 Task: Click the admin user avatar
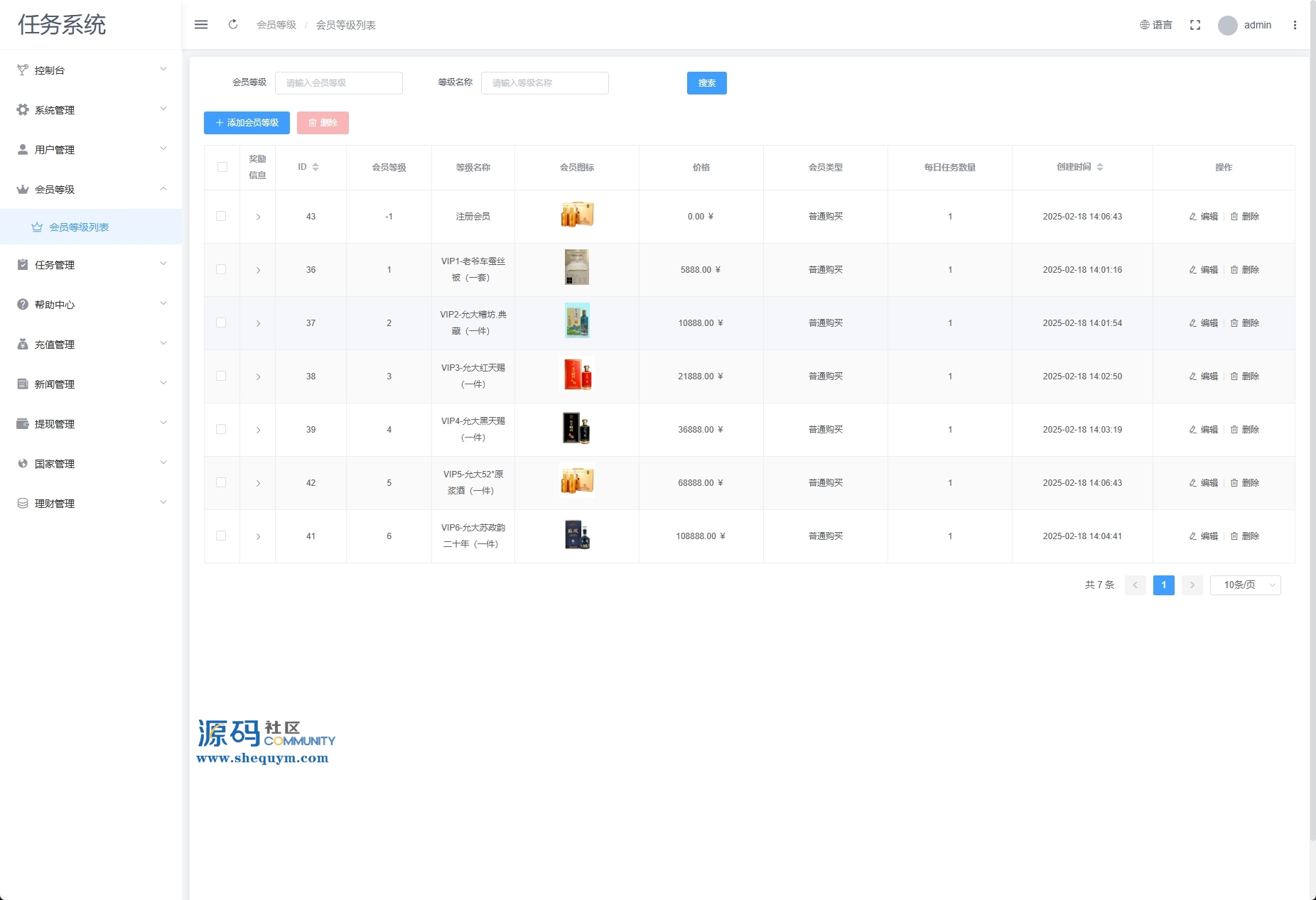click(1227, 26)
